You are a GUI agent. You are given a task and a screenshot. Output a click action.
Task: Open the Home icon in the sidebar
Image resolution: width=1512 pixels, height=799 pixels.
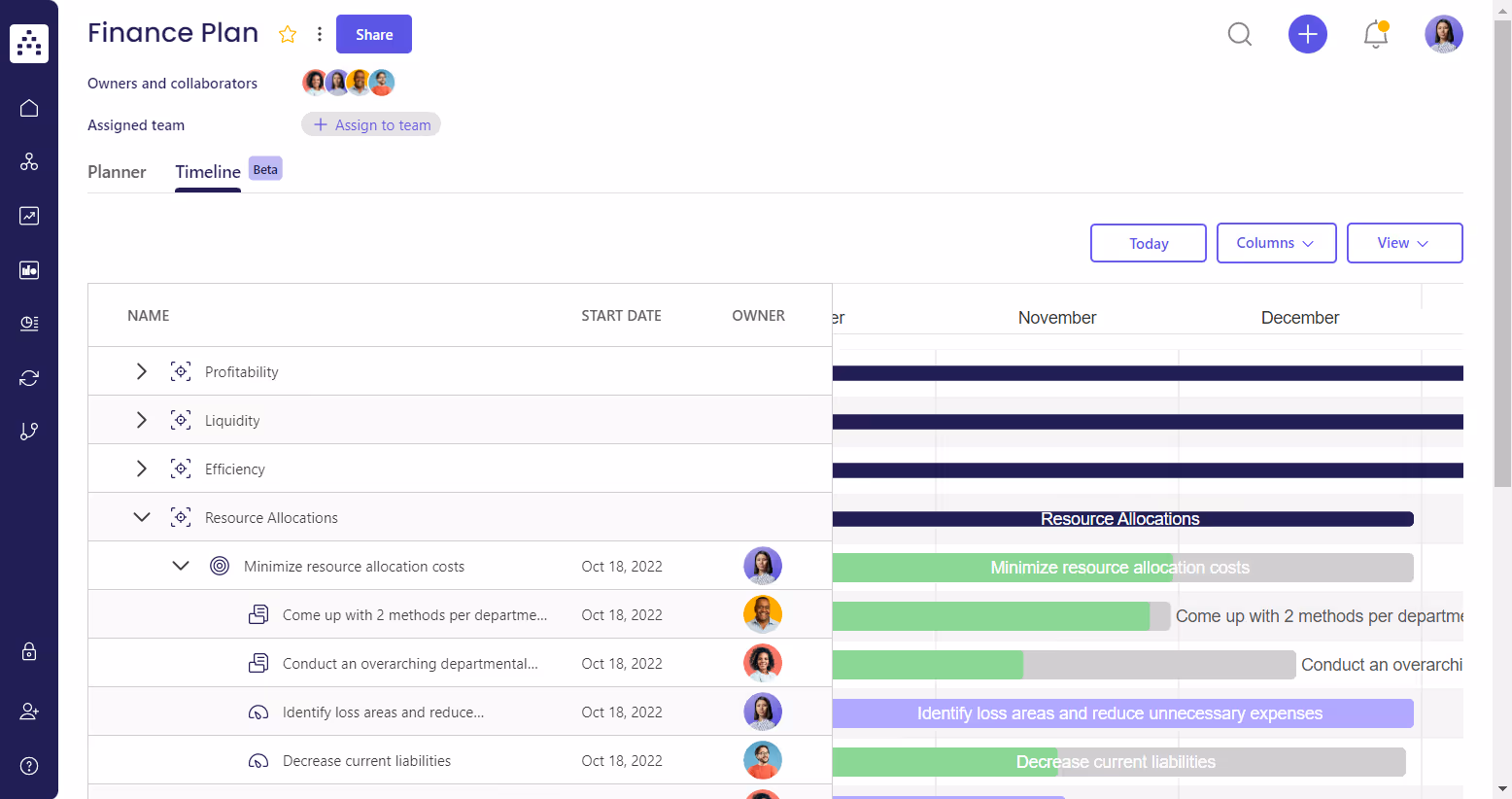28,108
